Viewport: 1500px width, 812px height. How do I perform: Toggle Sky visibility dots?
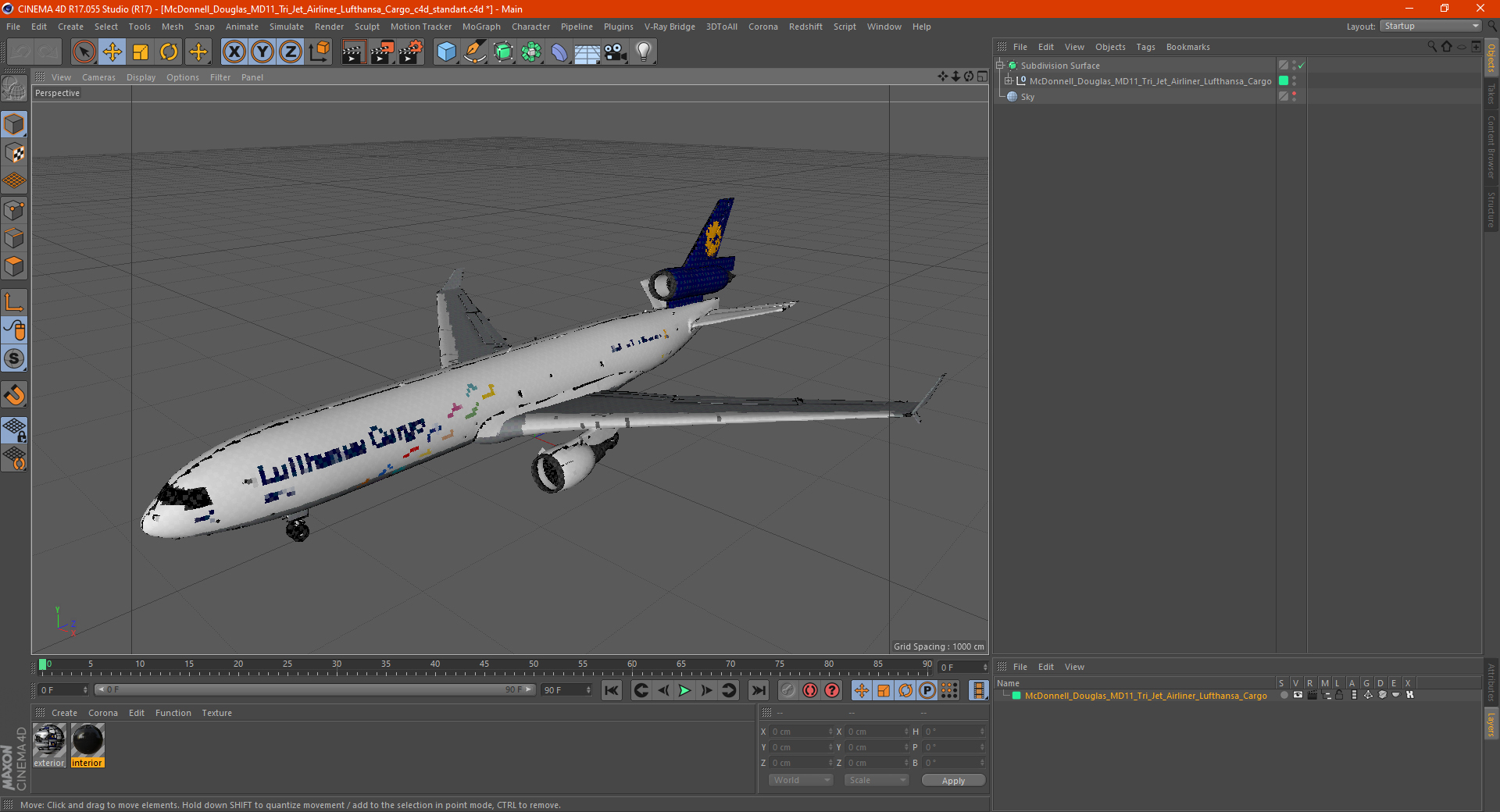tap(1294, 97)
